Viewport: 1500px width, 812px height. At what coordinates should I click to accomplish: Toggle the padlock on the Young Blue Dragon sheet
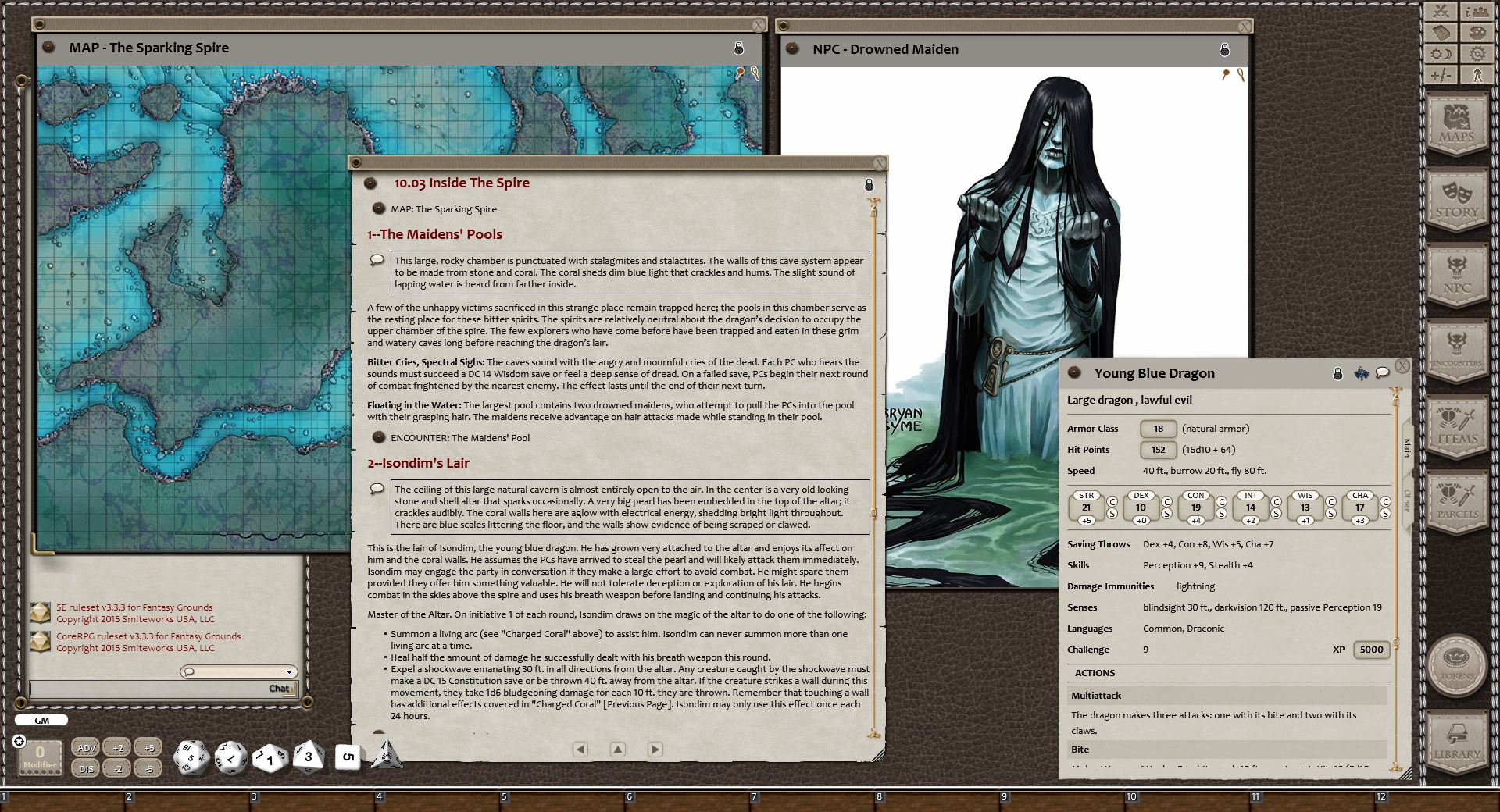click(1337, 373)
